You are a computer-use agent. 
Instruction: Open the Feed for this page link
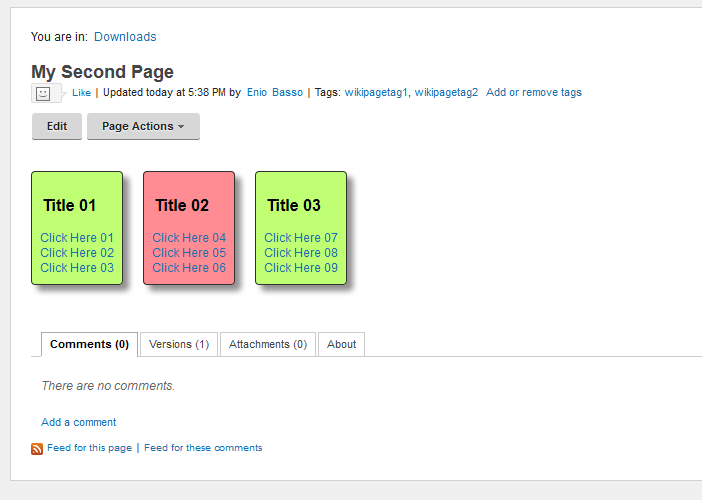tap(90, 448)
